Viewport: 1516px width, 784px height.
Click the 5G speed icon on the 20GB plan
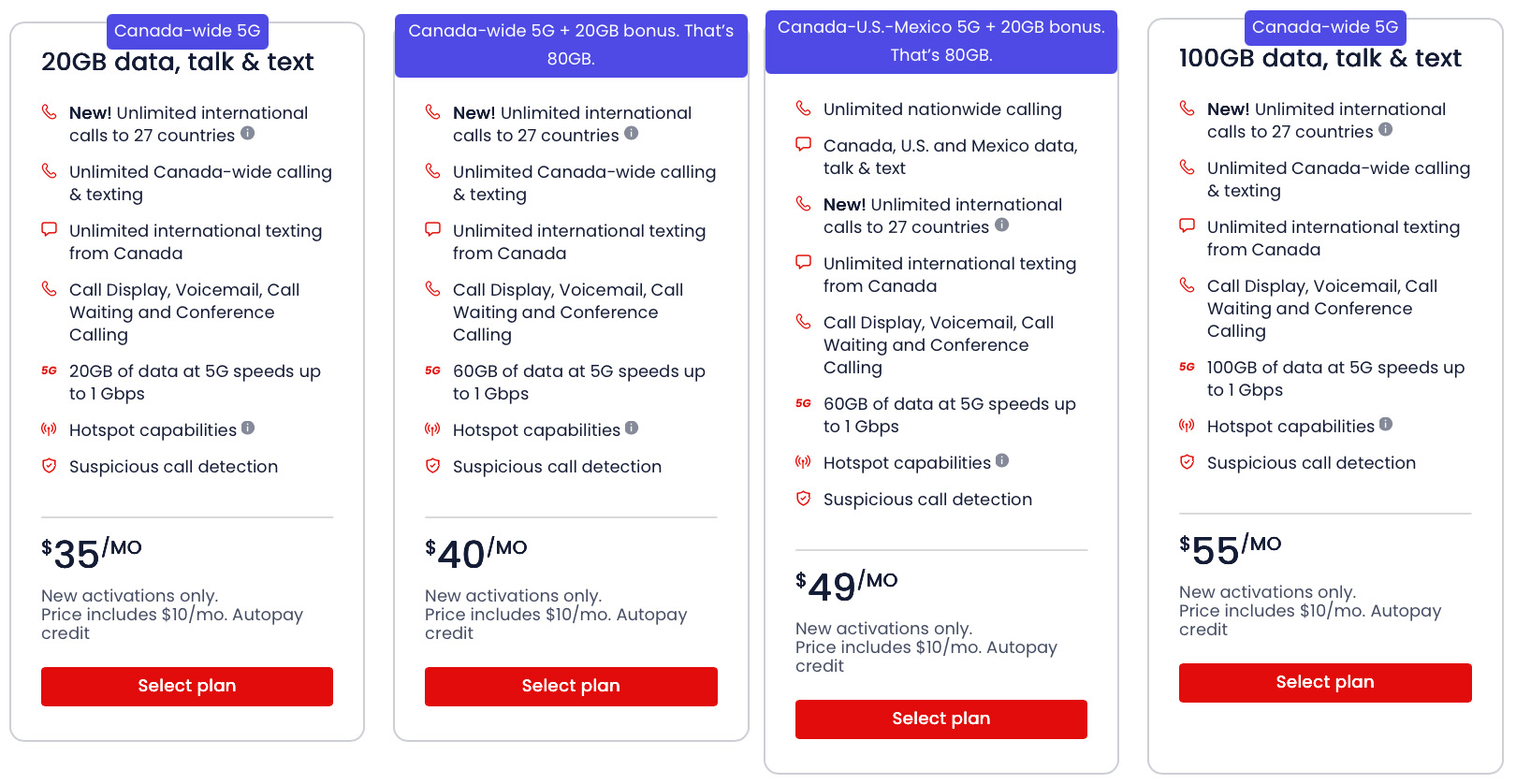[x=50, y=370]
